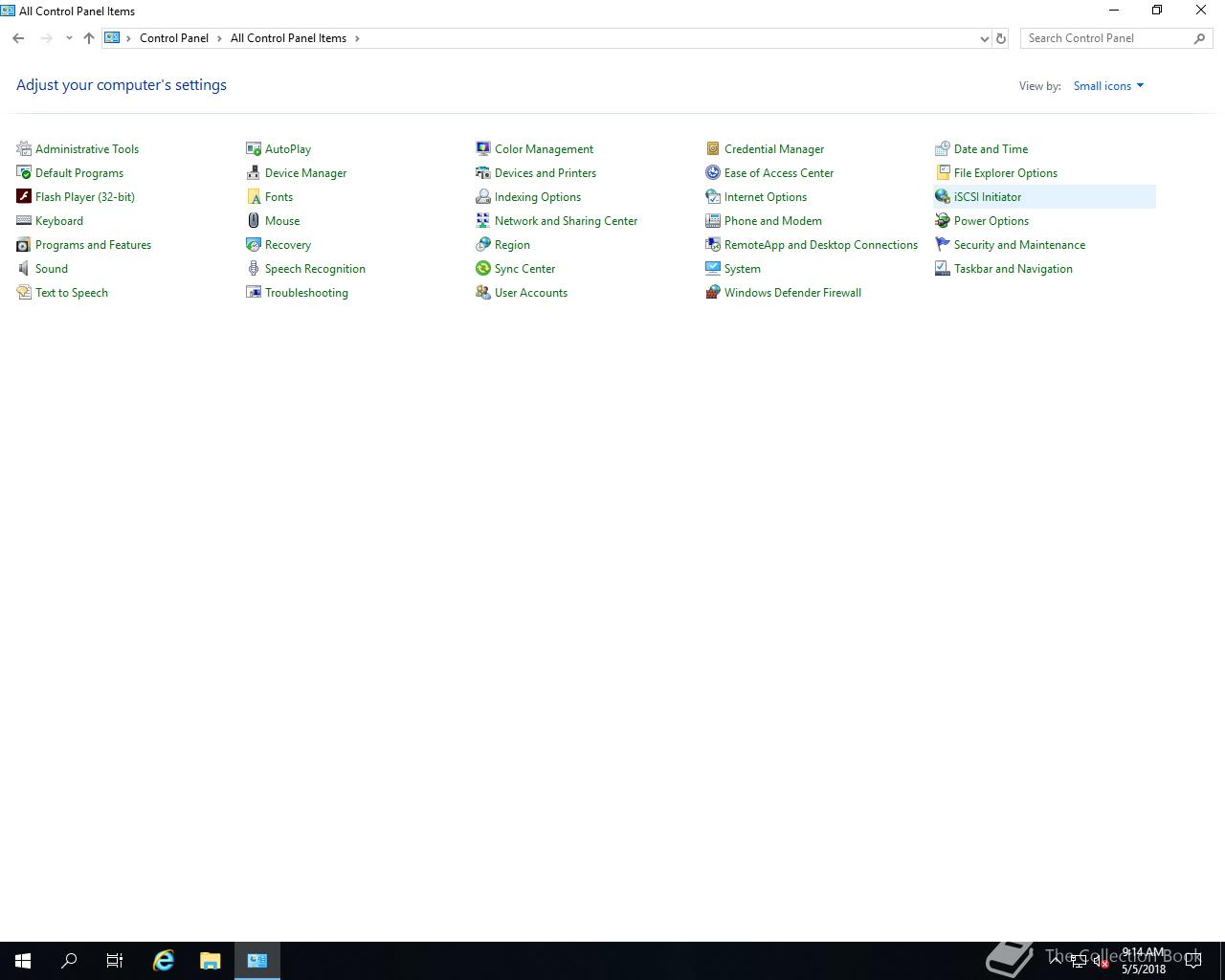Open the Sync Center icon

coord(483,268)
